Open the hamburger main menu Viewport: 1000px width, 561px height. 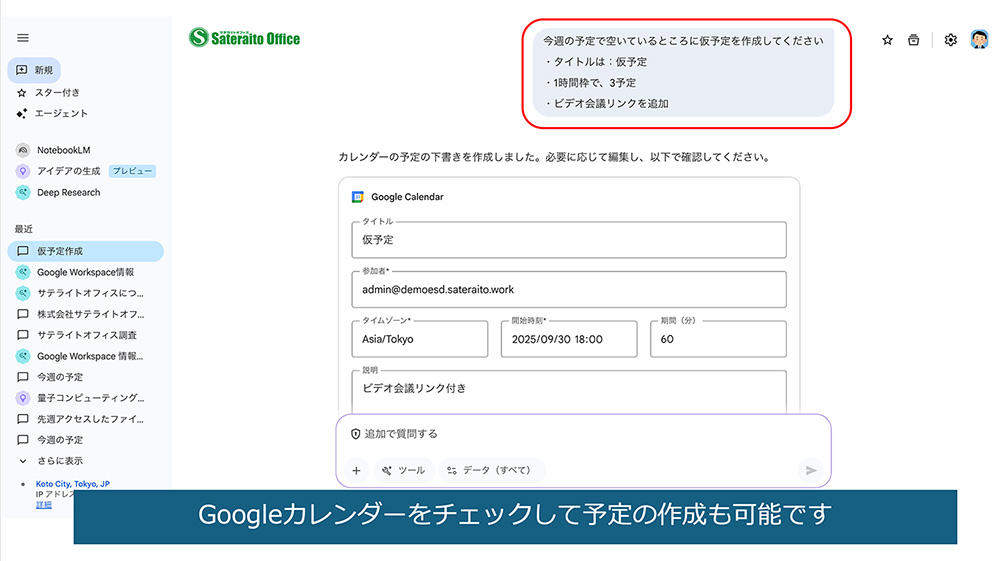(x=23, y=38)
